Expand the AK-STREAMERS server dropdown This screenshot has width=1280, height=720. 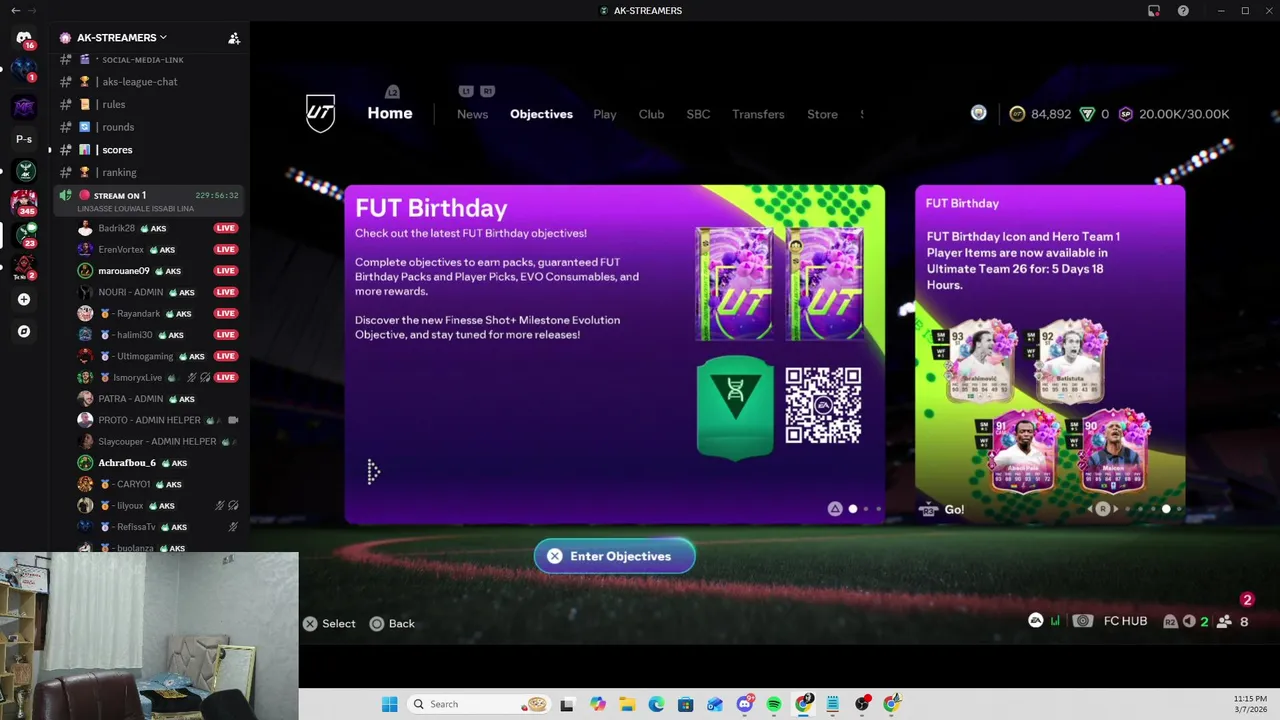click(122, 38)
